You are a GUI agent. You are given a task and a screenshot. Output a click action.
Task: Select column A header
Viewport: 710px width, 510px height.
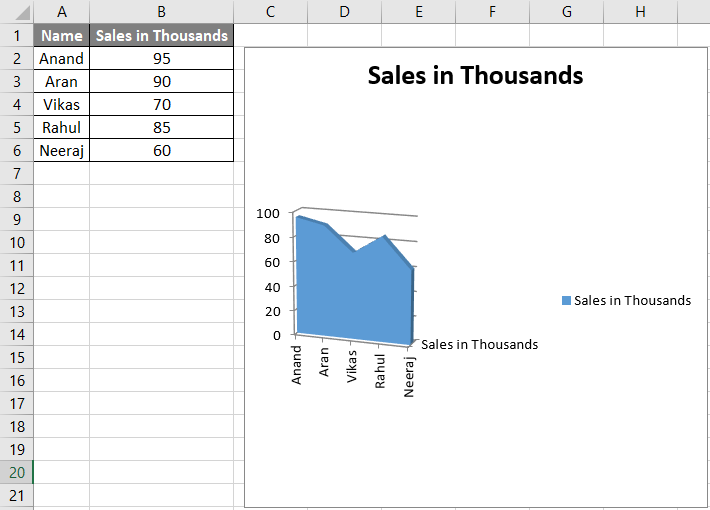[x=62, y=11]
